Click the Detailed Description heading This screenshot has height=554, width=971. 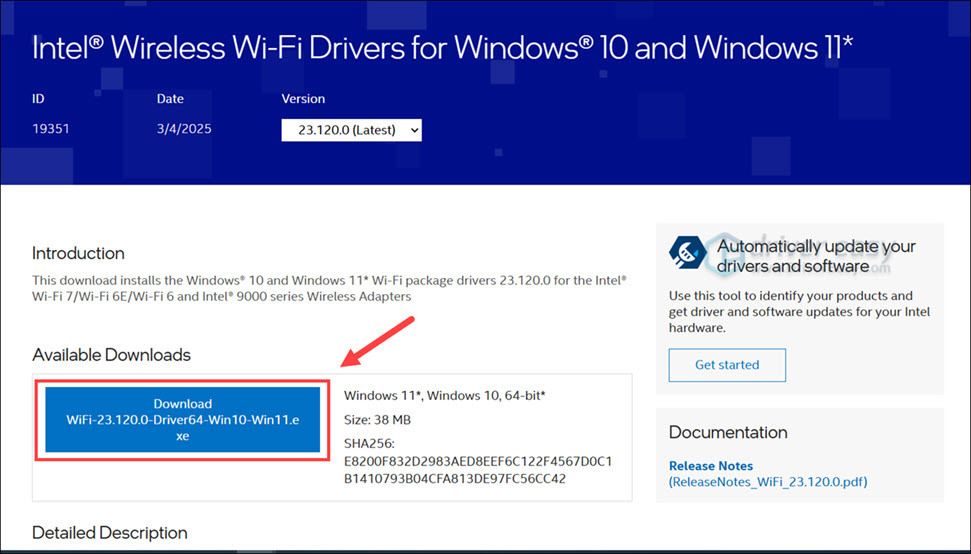109,533
